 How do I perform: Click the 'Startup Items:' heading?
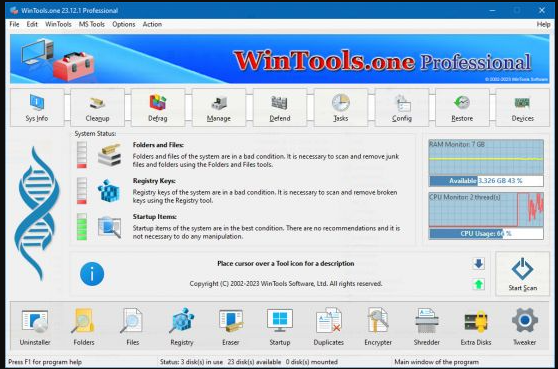[x=155, y=217]
